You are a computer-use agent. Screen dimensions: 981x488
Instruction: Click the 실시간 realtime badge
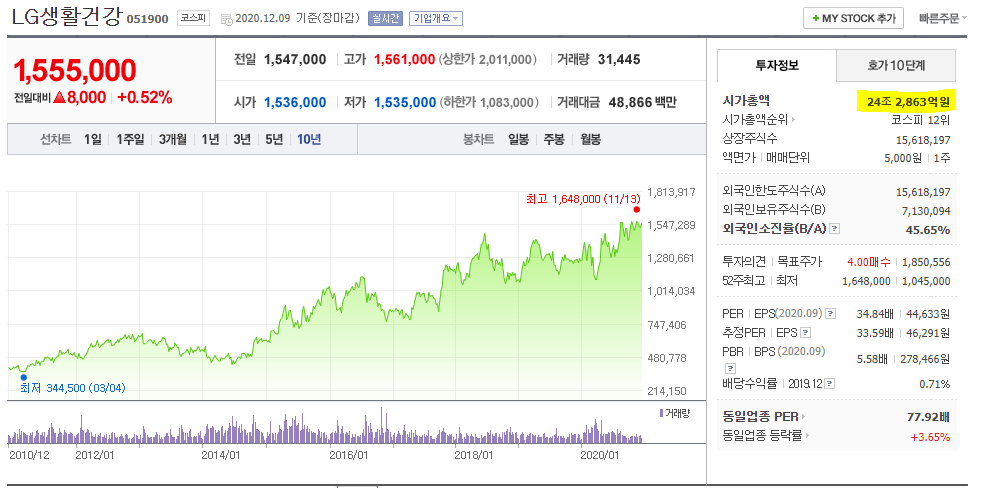click(385, 18)
